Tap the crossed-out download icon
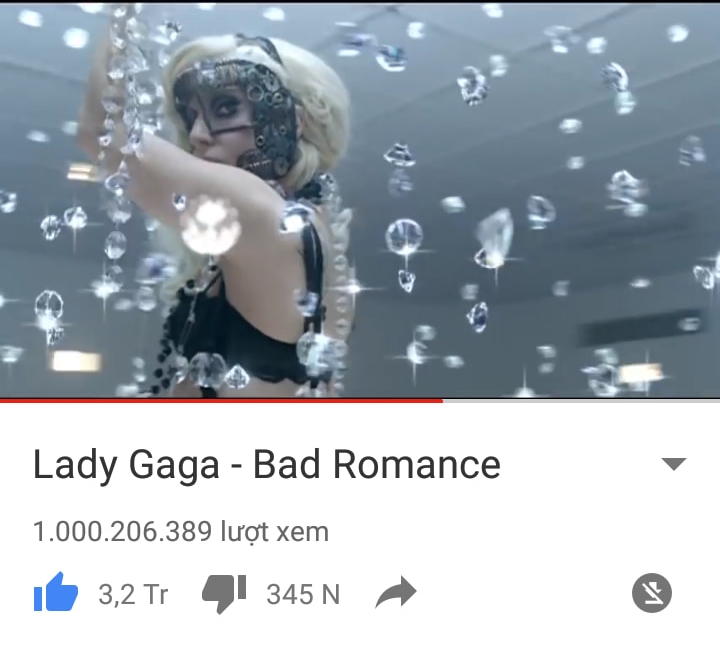 [652, 593]
